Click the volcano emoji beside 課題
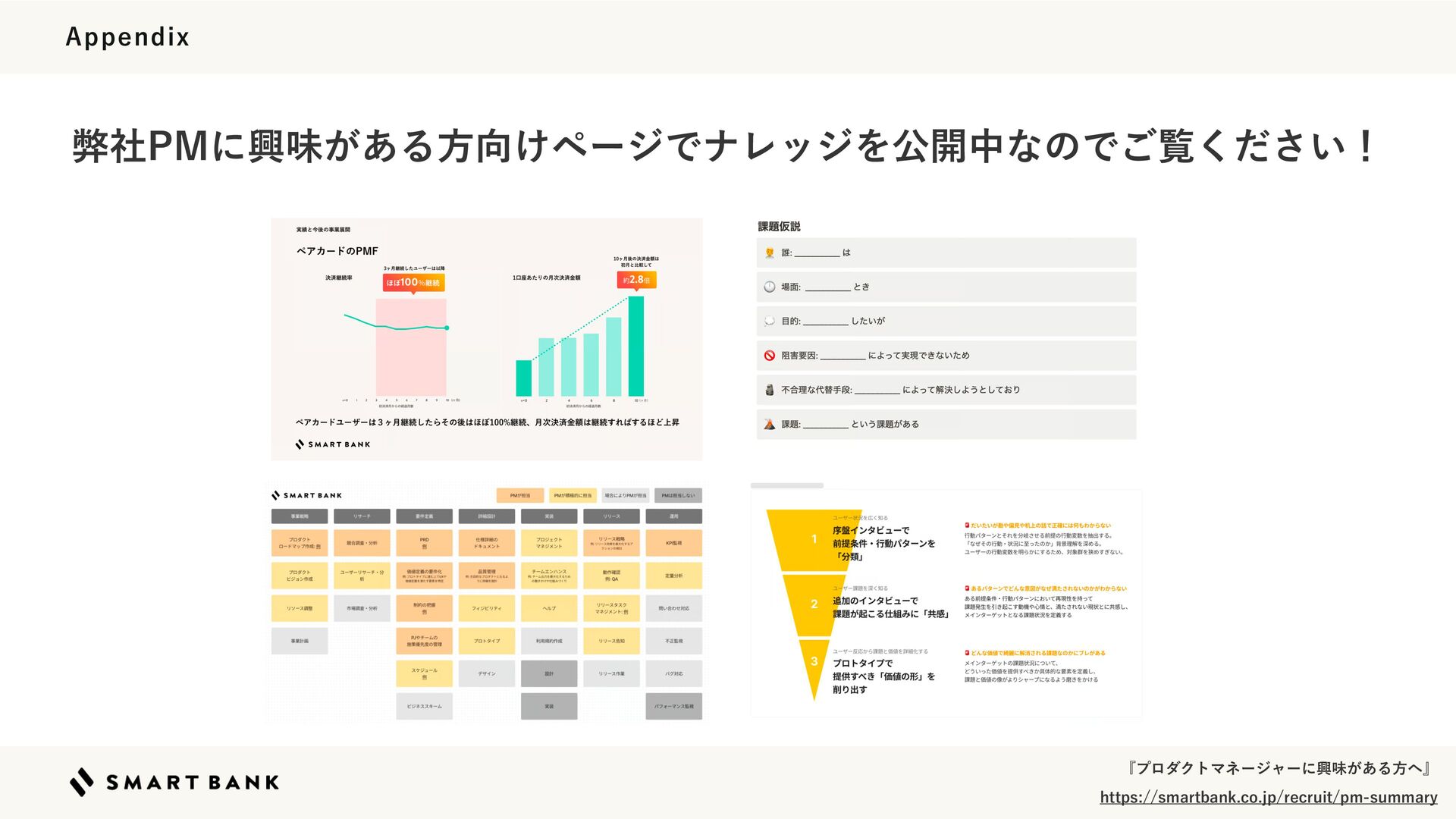 pos(769,424)
